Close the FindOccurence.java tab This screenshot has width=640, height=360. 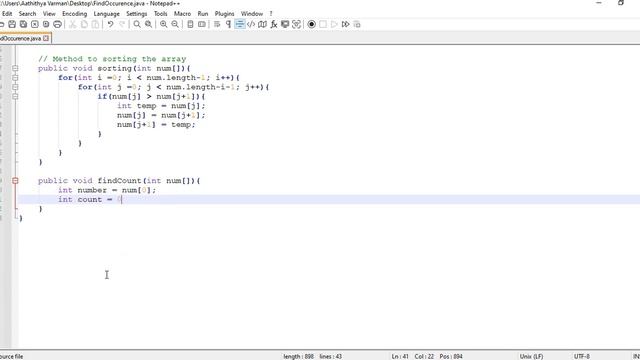[x=46, y=38]
